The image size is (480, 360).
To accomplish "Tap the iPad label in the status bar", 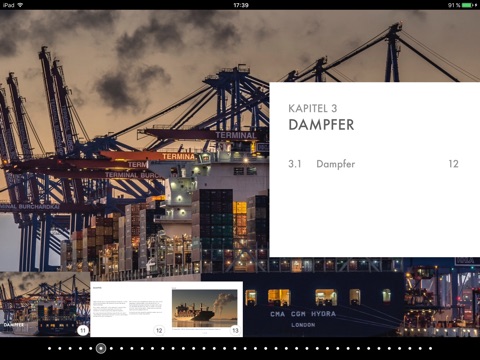I will [8, 5].
